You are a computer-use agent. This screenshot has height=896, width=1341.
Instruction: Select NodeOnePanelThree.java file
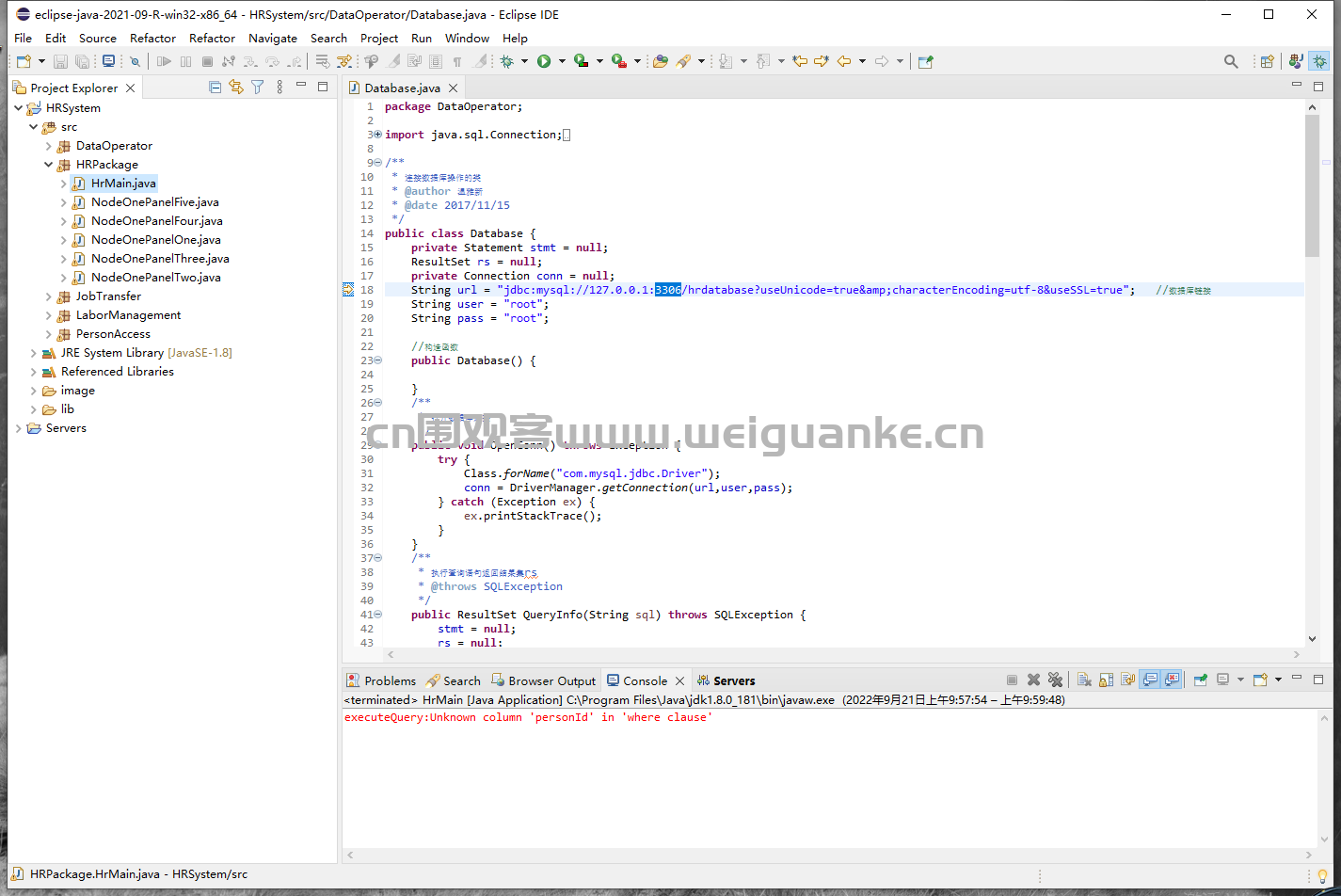tap(160, 259)
